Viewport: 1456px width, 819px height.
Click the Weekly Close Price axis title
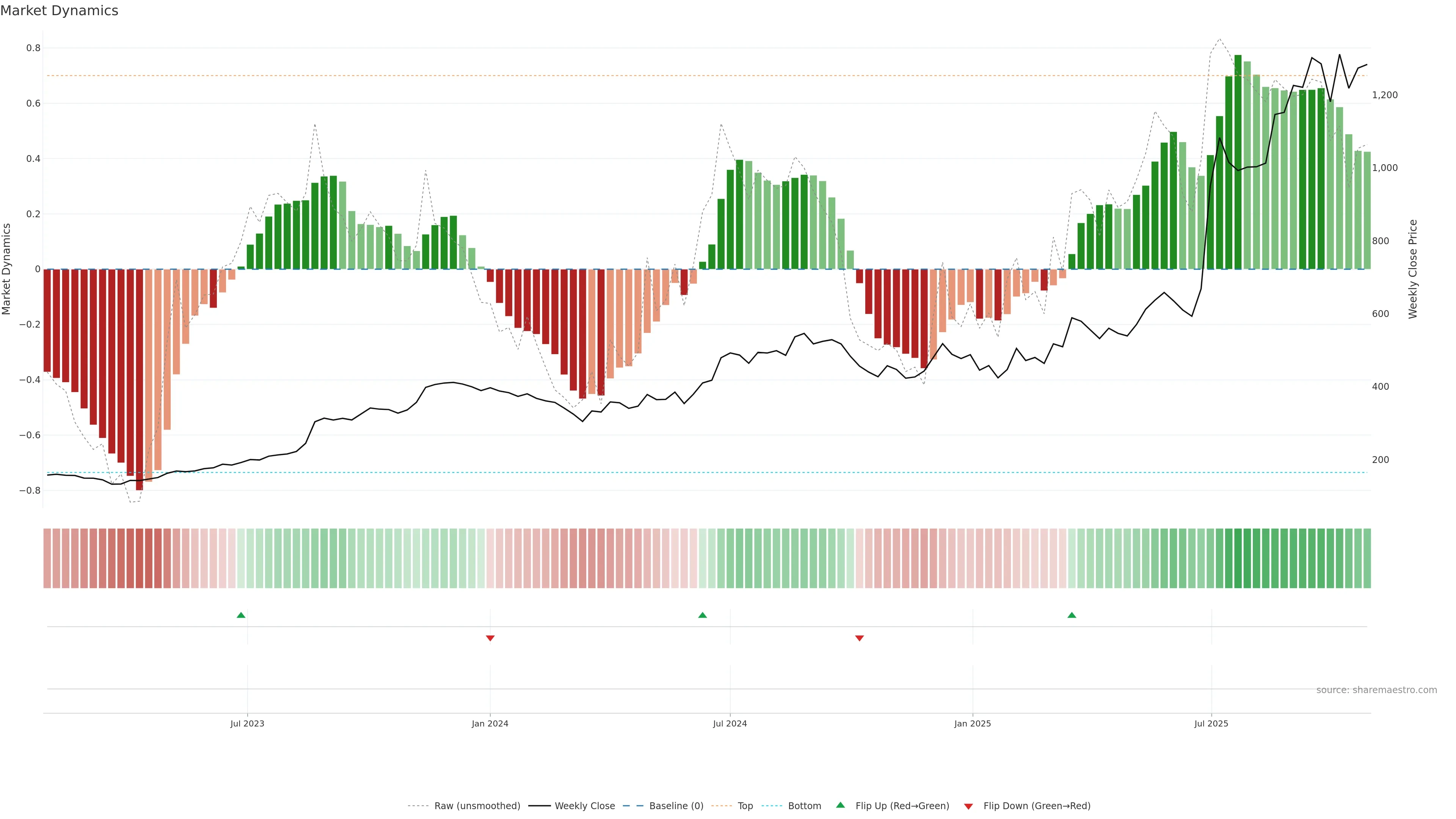1412,269
